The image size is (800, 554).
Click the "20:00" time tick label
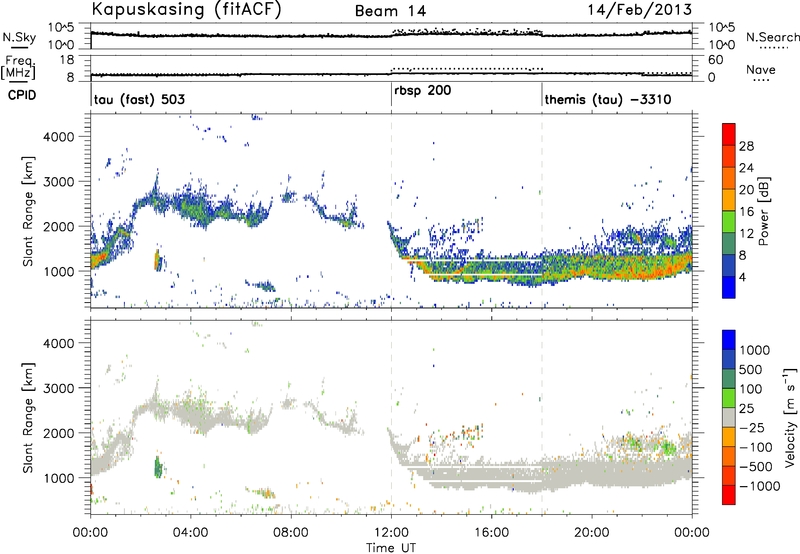[x=592, y=533]
